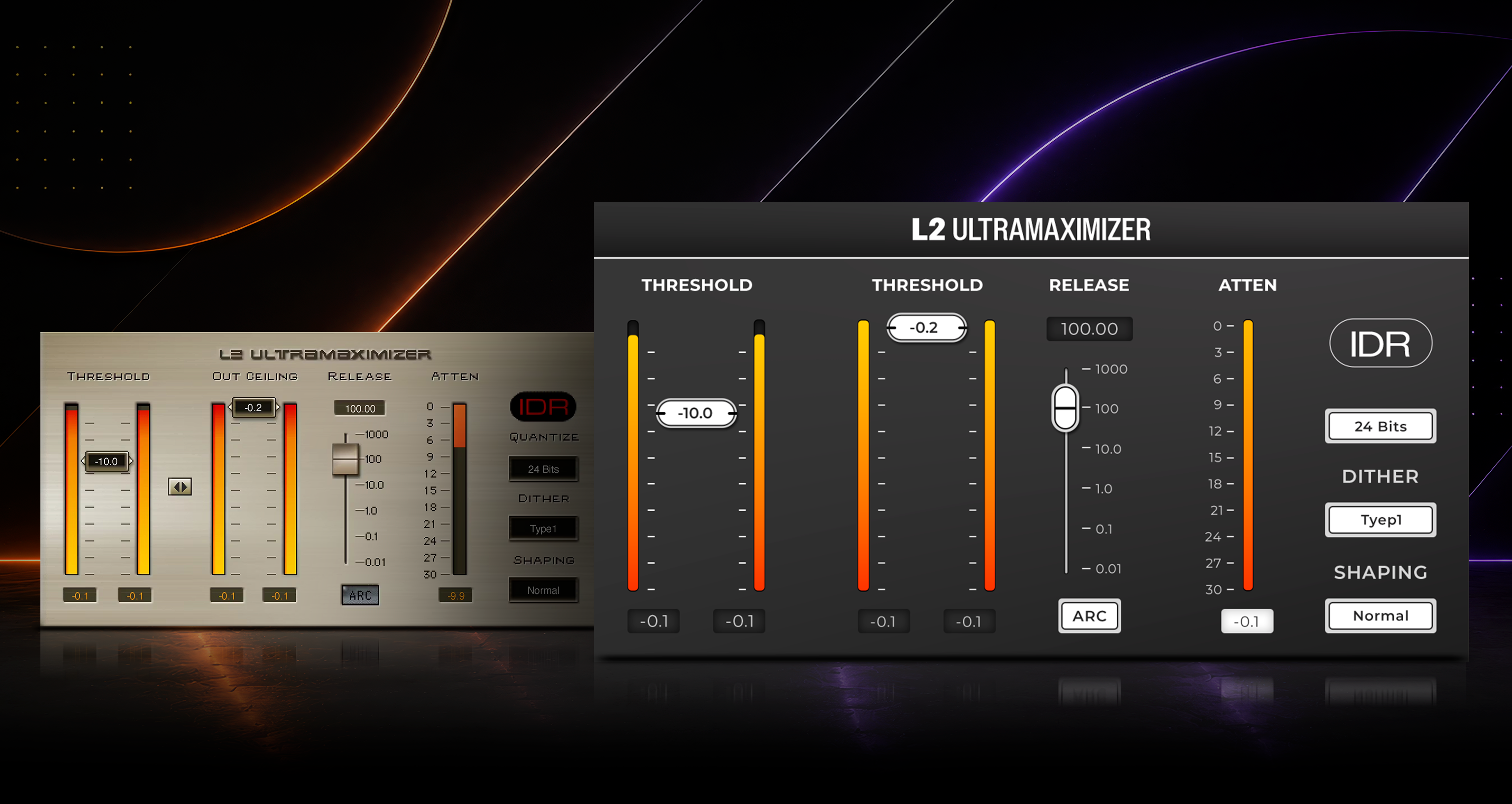
Task: Click the link arrows icon in old L2 plugin
Action: [x=180, y=487]
